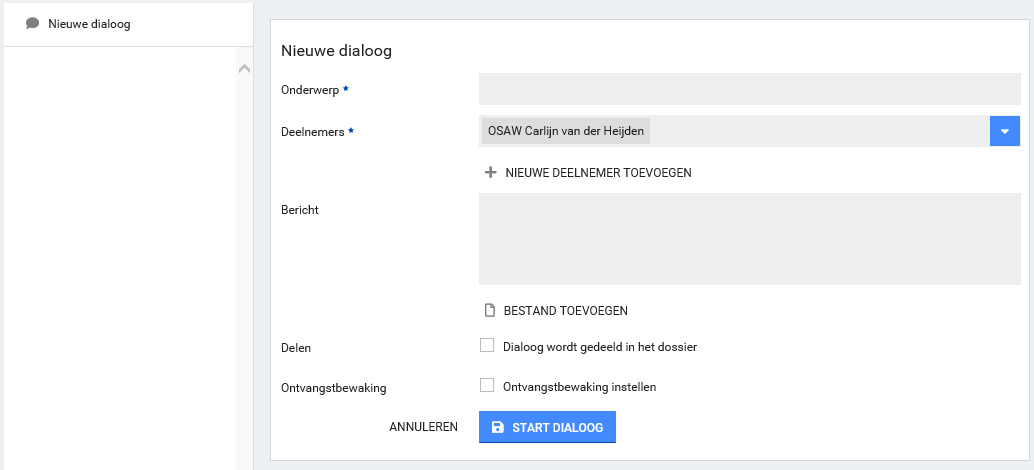Tick the Ontvangstbewaking instellen checkbox
The width and height of the screenshot is (1034, 470).
[487, 385]
